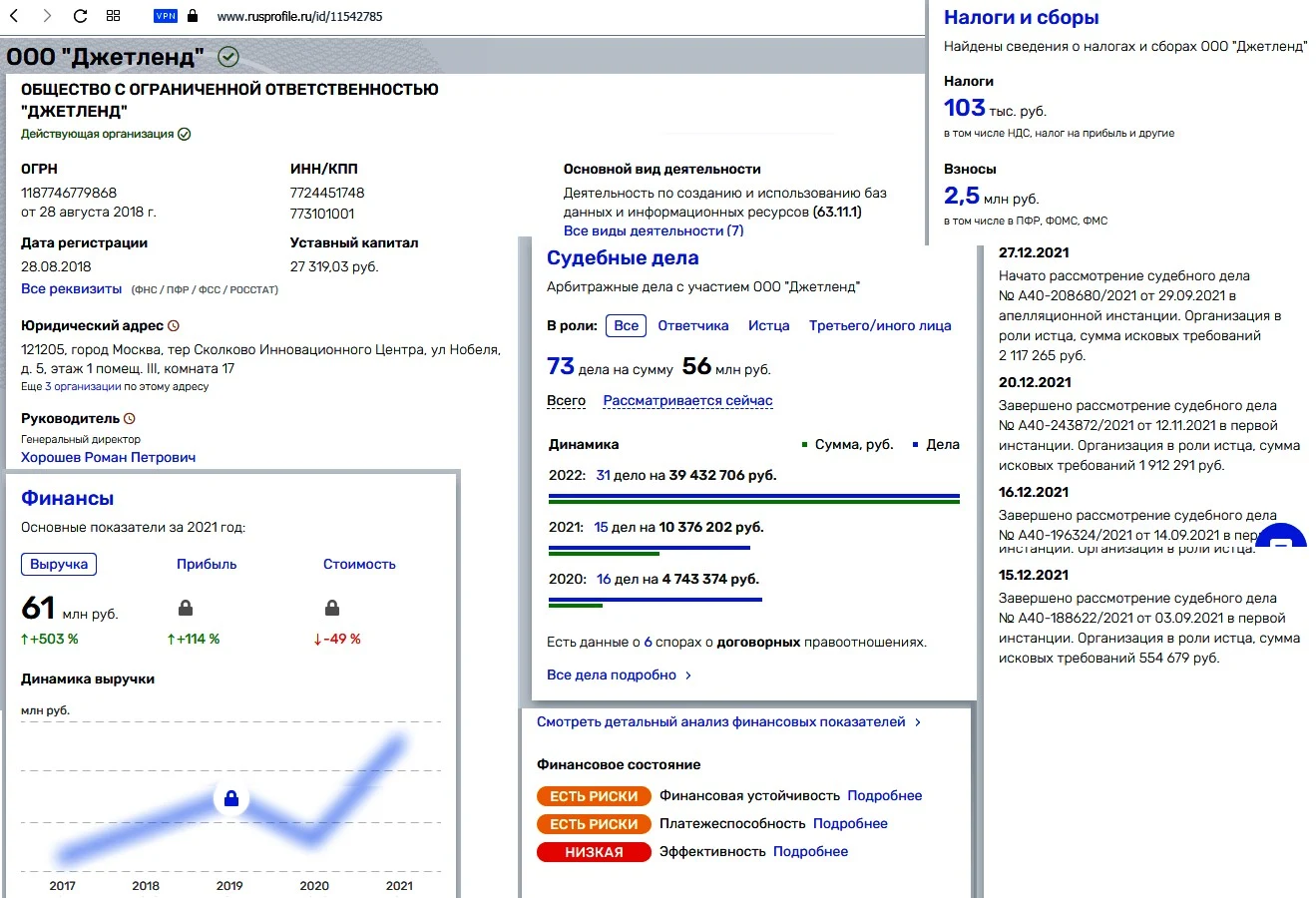
Task: Click the browser forward arrow
Action: (47, 16)
